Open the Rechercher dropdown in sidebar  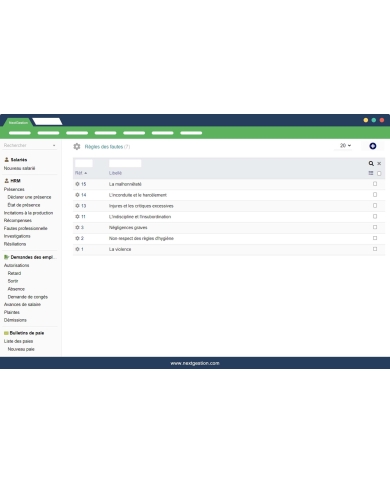click(x=30, y=145)
